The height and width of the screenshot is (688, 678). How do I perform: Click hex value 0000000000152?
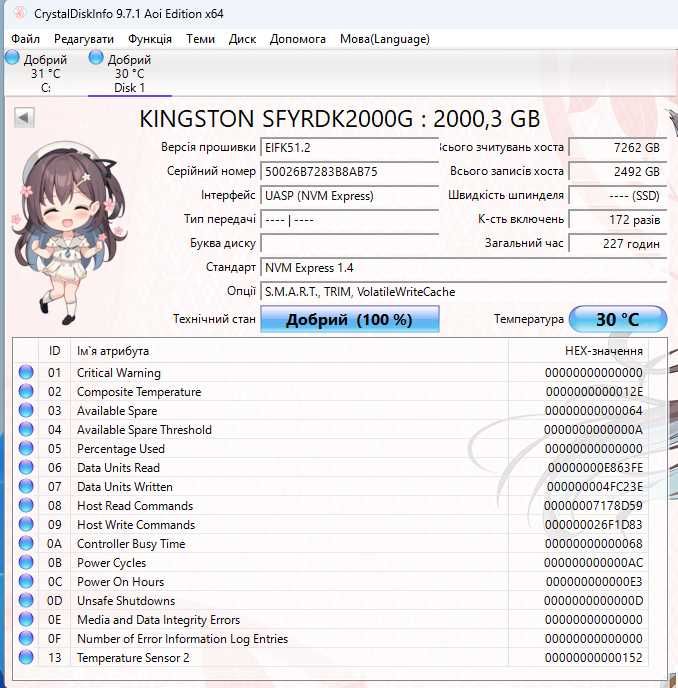594,658
